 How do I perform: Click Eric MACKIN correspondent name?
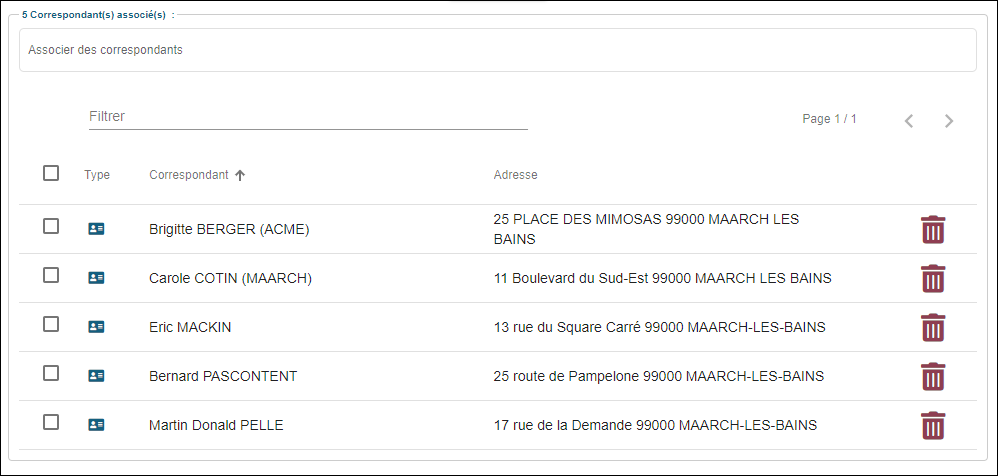[190, 327]
